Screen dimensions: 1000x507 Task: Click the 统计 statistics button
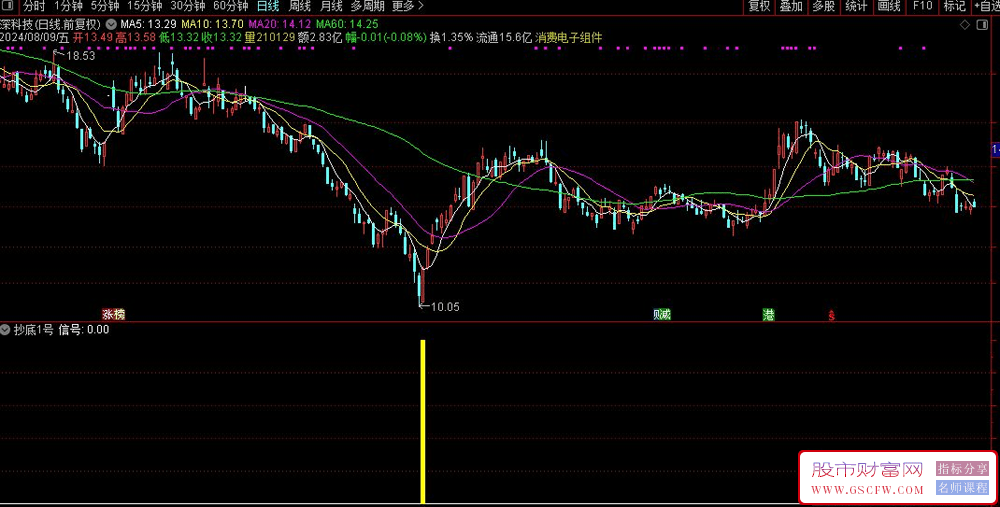tap(856, 6)
